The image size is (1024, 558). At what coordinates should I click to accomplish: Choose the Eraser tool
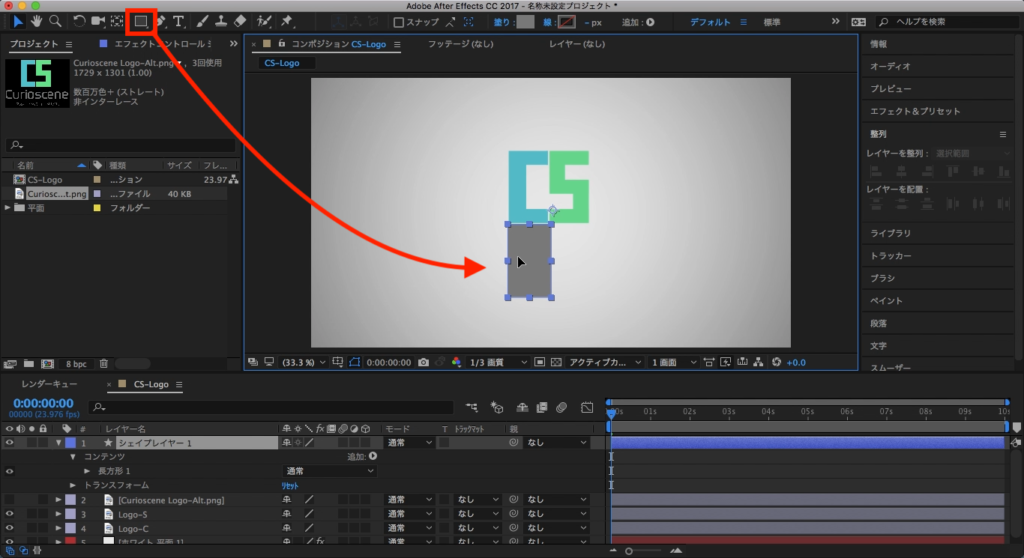pyautogui.click(x=239, y=21)
